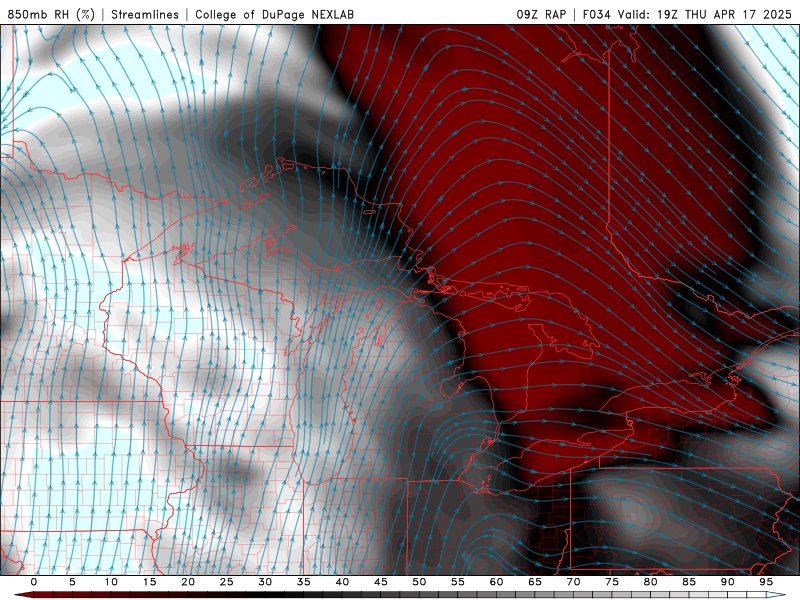Click the "0" label on the RH scale
This screenshot has width=800, height=600.
[34, 582]
